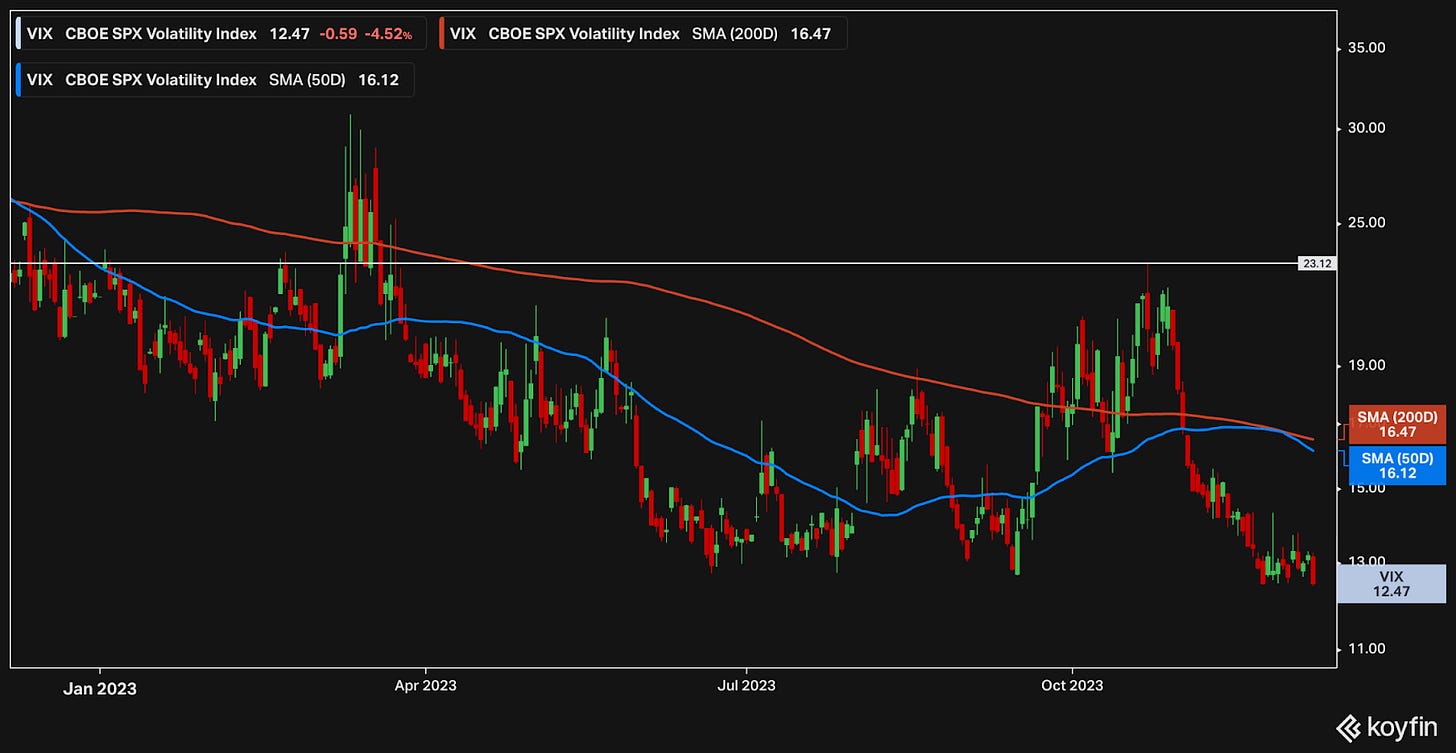1456x753 pixels.
Task: Click the 19.00 price axis value
Action: coord(1368,365)
